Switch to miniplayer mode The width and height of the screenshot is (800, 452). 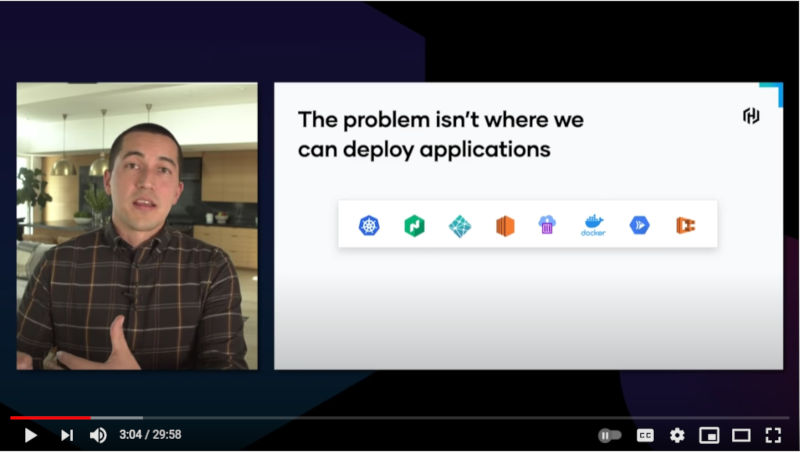click(709, 435)
